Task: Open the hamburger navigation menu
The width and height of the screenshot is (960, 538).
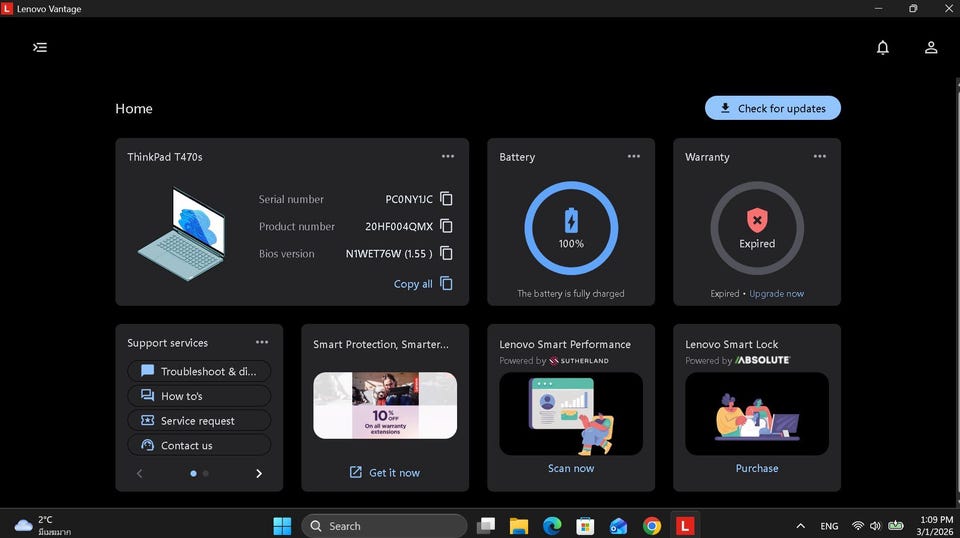Action: click(x=40, y=47)
